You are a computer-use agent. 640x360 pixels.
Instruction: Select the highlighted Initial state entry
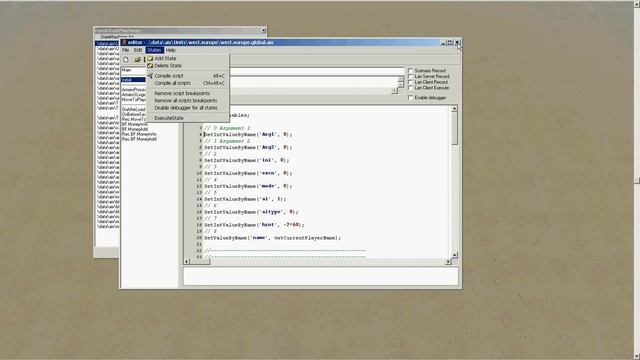click(x=133, y=80)
